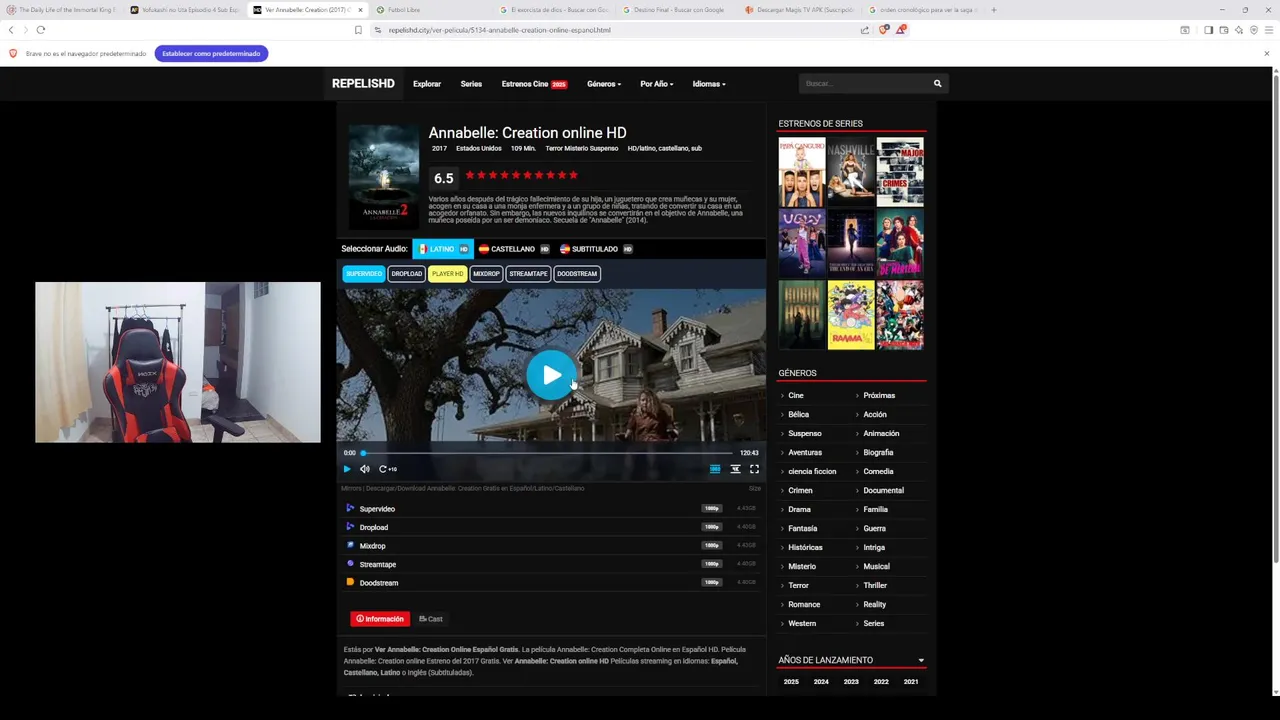This screenshot has width=1280, height=720.
Task: Click the video seek progress bar
Action: coord(547,453)
